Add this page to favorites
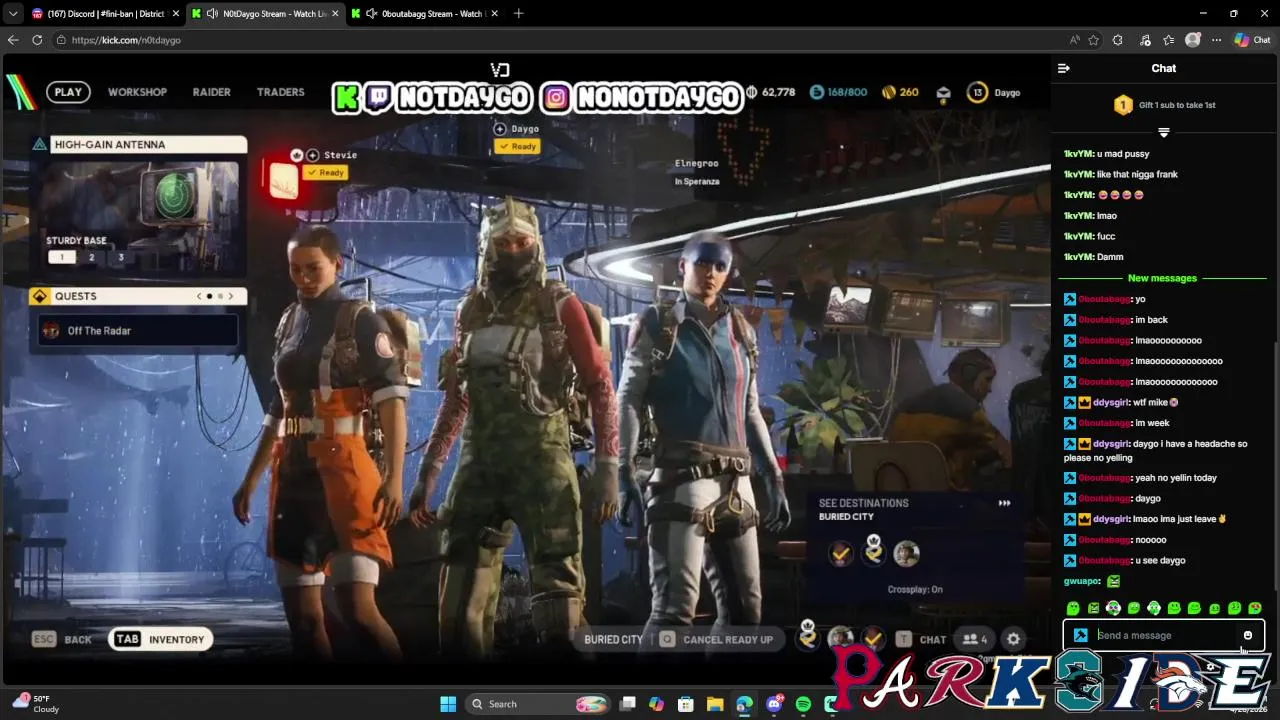This screenshot has width=1280, height=720. (x=1094, y=40)
